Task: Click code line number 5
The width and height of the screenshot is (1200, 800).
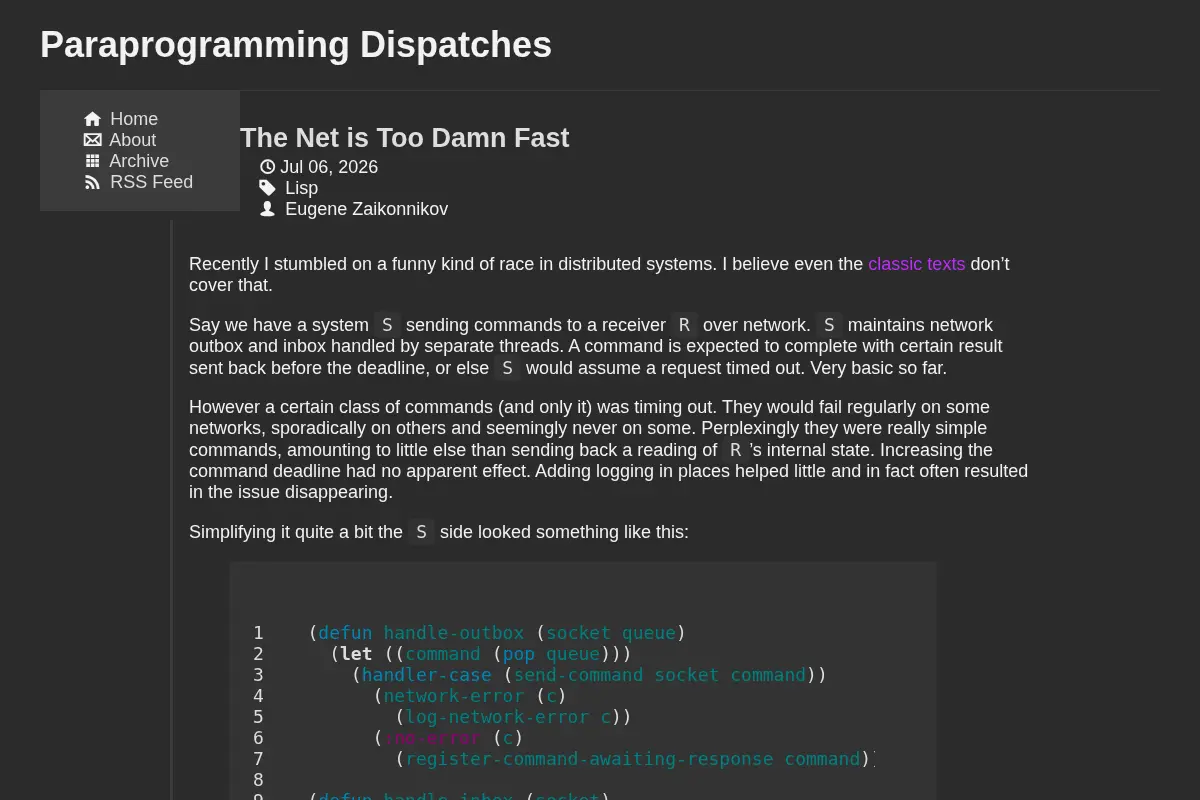Action: pyautogui.click(x=258, y=717)
